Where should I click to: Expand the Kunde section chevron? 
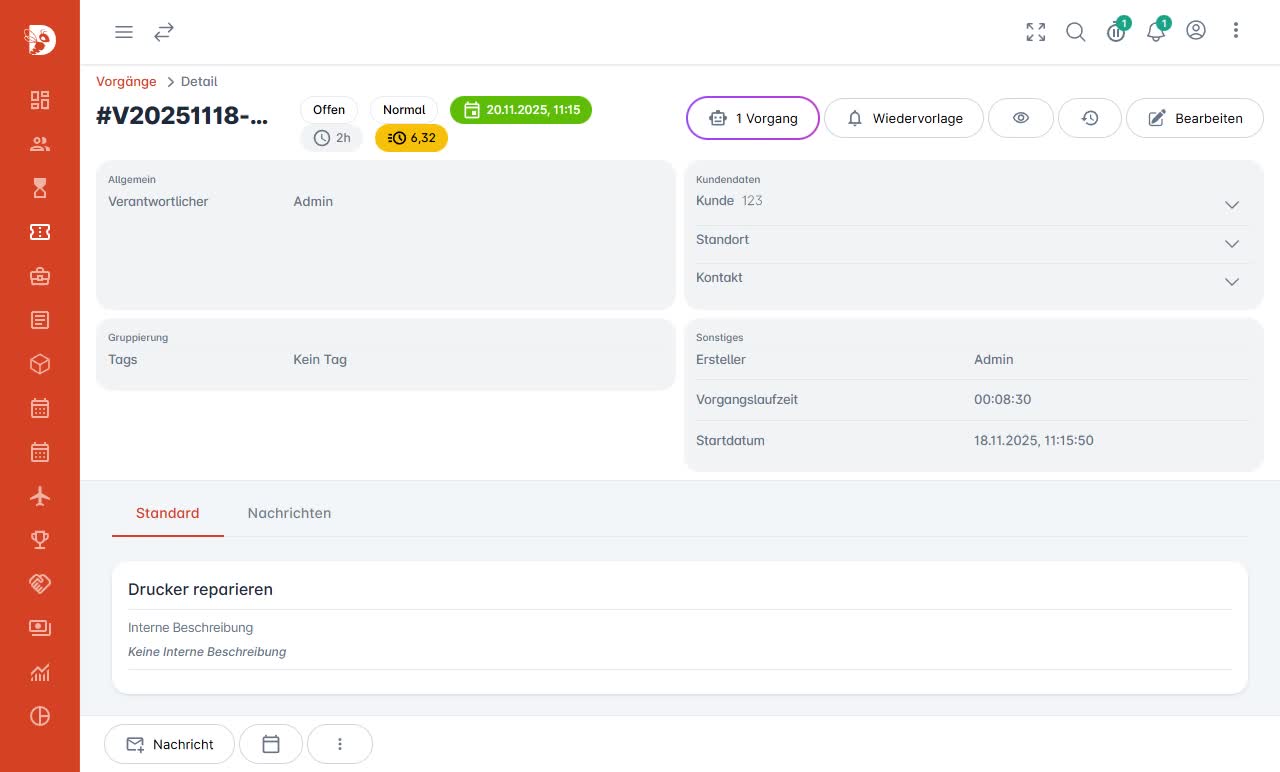(1232, 205)
